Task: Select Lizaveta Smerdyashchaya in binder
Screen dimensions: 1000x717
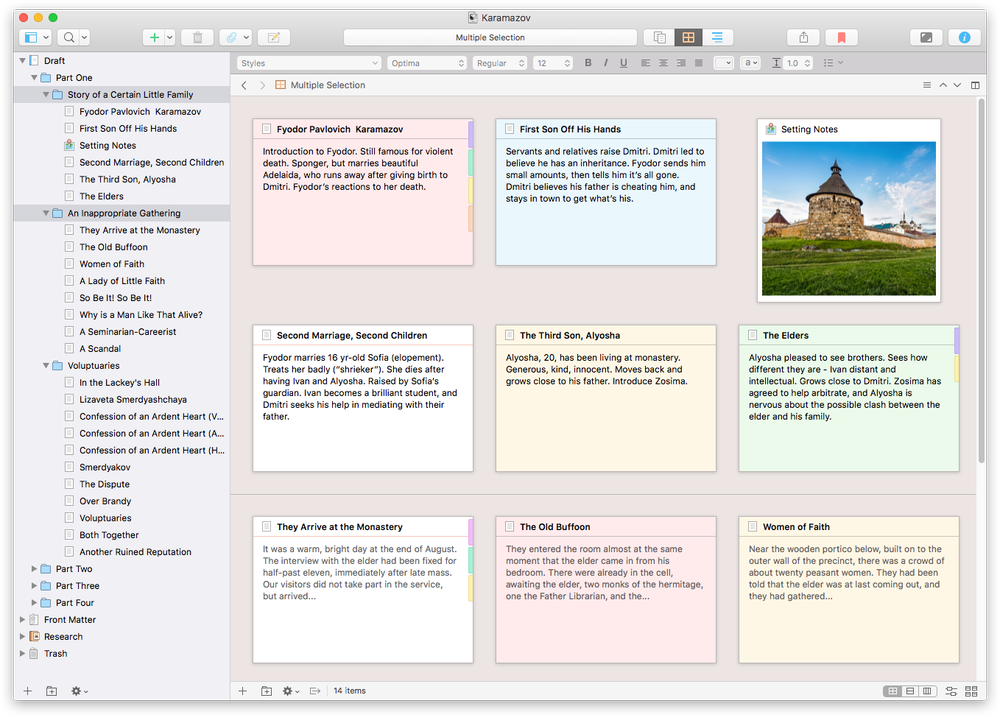Action: click(133, 399)
